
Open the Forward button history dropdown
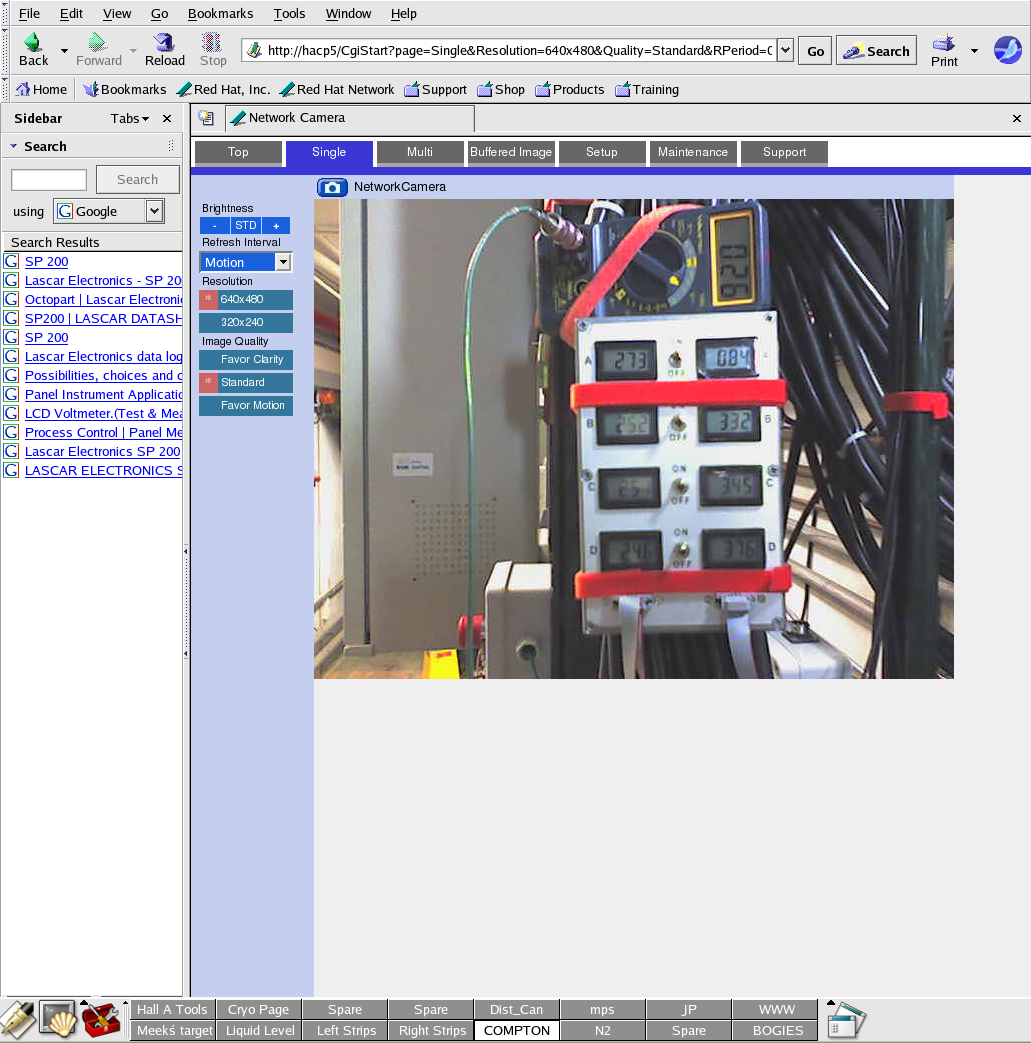(133, 51)
